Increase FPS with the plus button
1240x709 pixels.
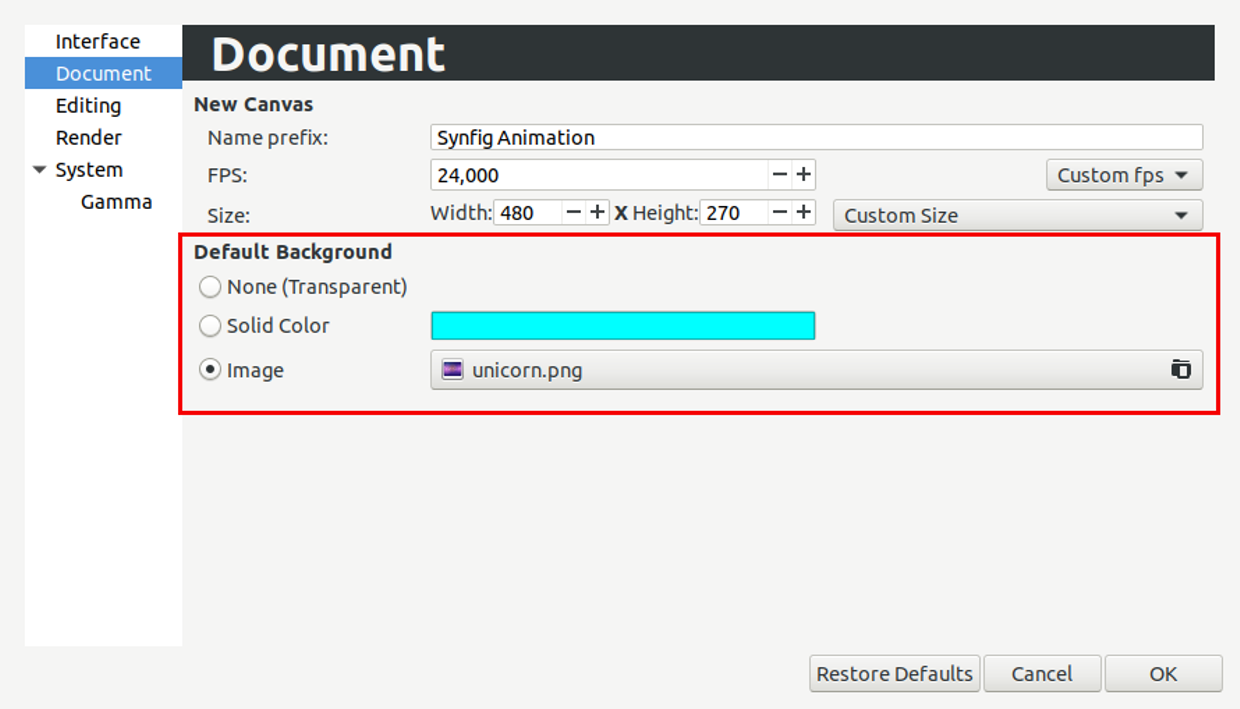(x=804, y=175)
